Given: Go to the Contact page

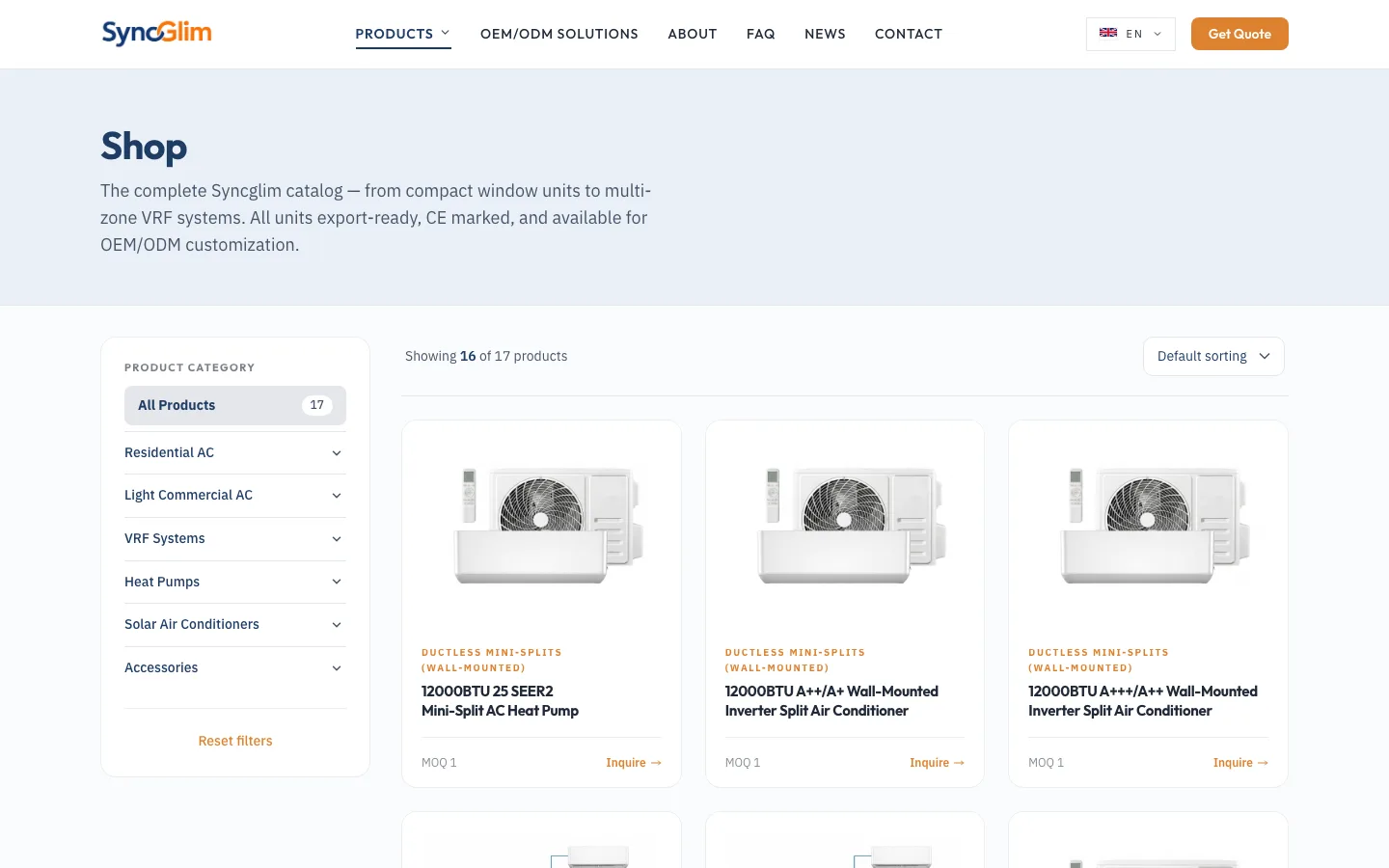Looking at the screenshot, I should pos(909,34).
